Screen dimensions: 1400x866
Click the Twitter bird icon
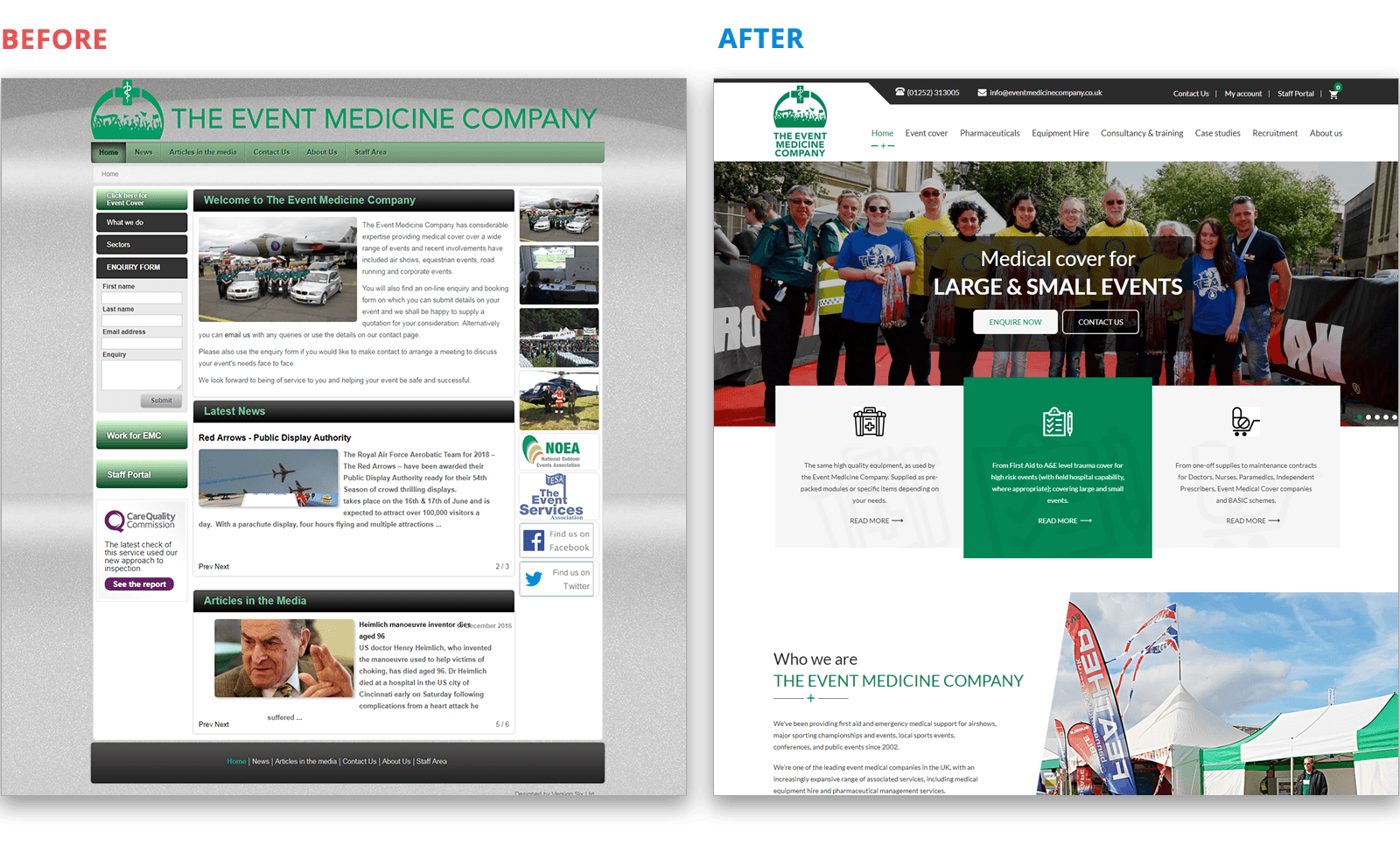point(535,578)
